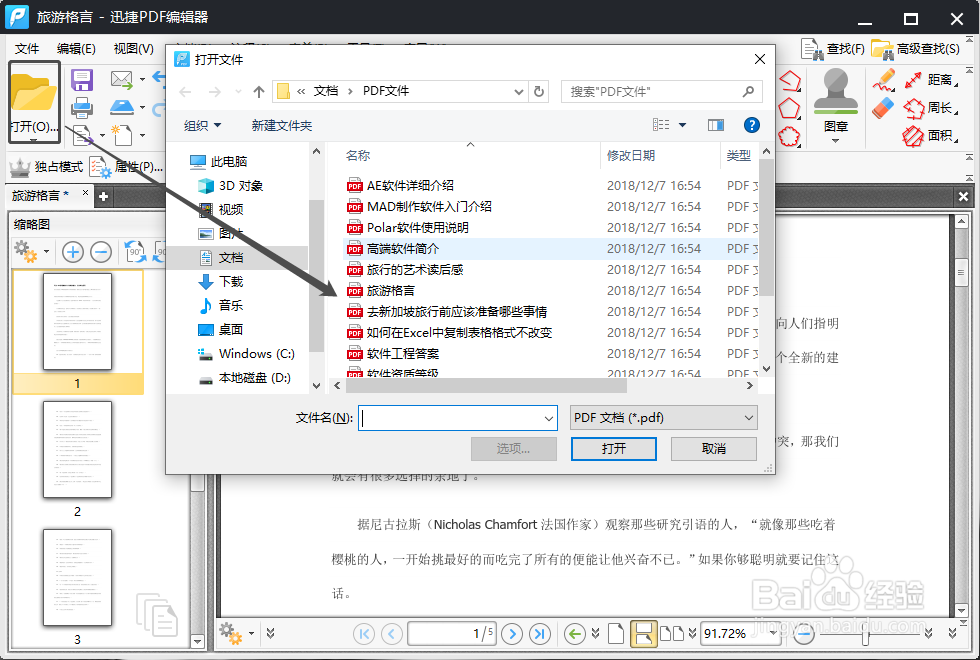Select the Eraser tool
980x660 pixels.
(884, 108)
